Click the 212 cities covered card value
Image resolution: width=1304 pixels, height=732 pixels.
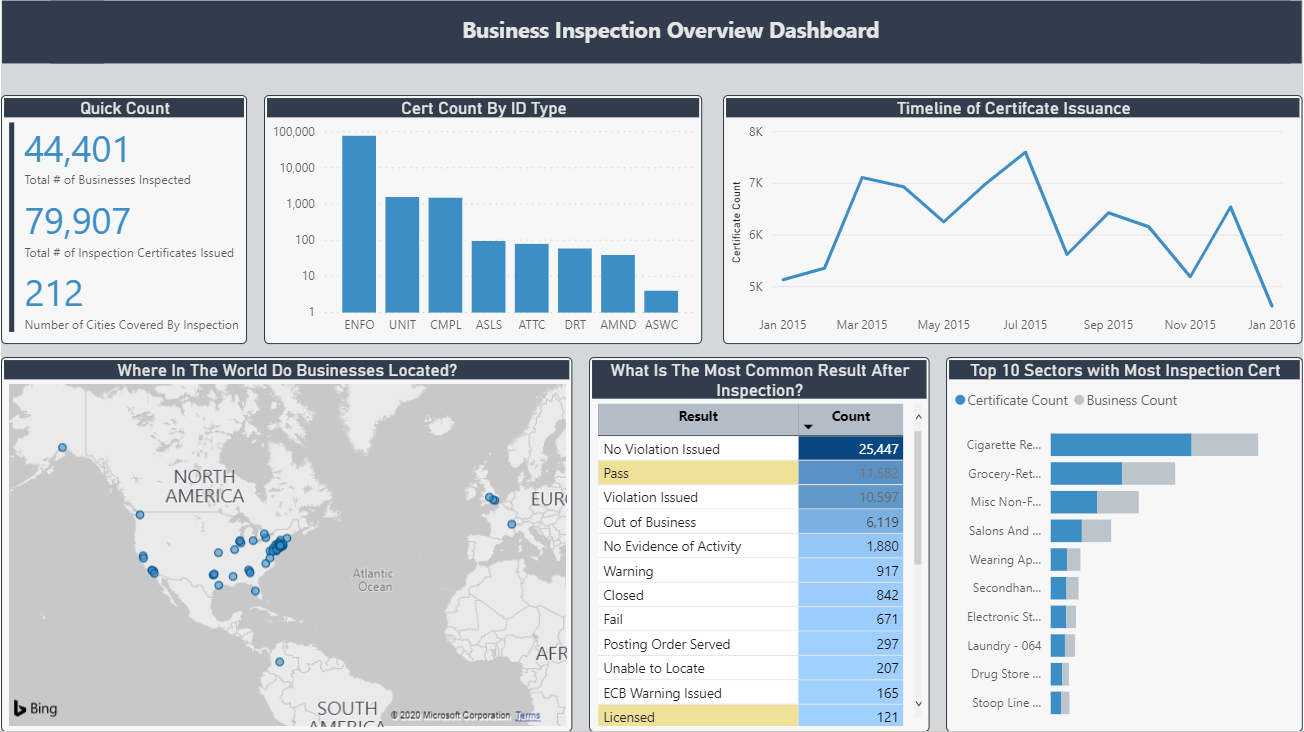click(x=54, y=294)
